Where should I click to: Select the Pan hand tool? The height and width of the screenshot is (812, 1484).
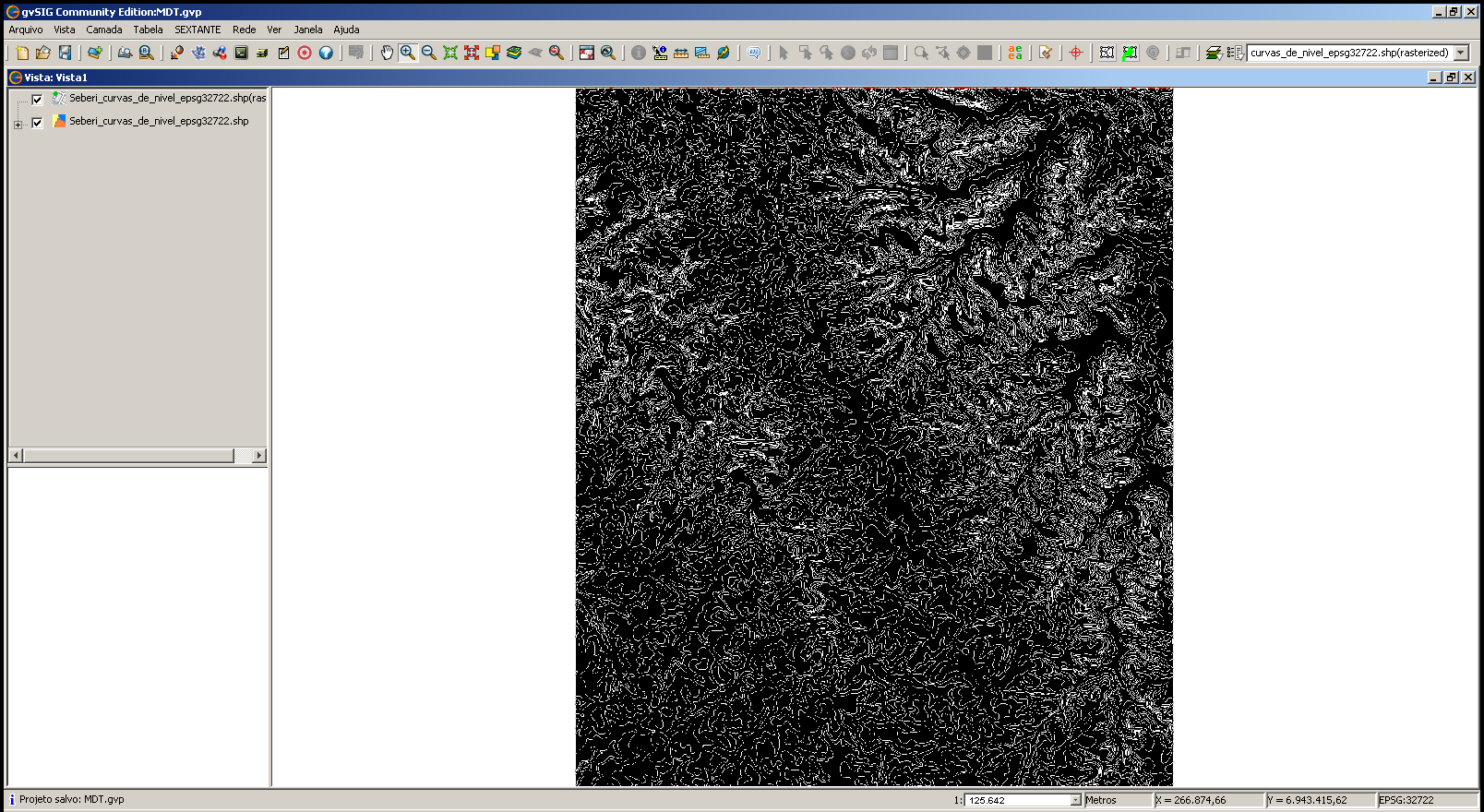pos(387,53)
